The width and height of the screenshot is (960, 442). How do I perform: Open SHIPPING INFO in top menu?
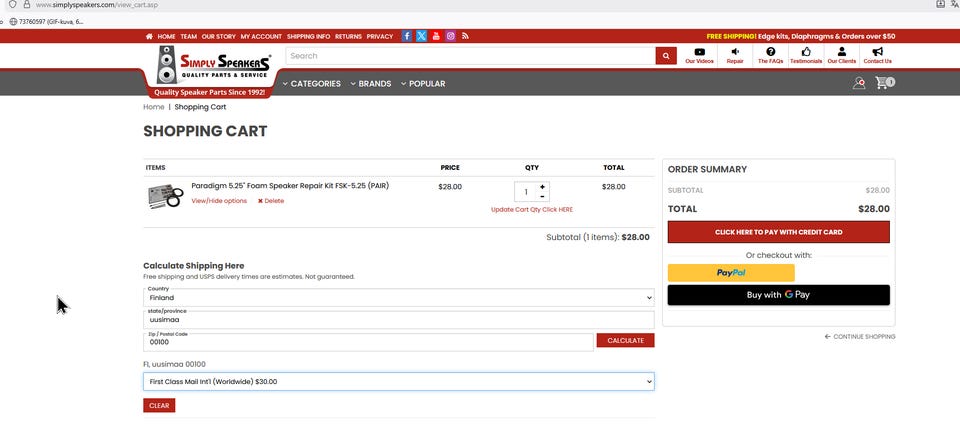[x=308, y=37]
